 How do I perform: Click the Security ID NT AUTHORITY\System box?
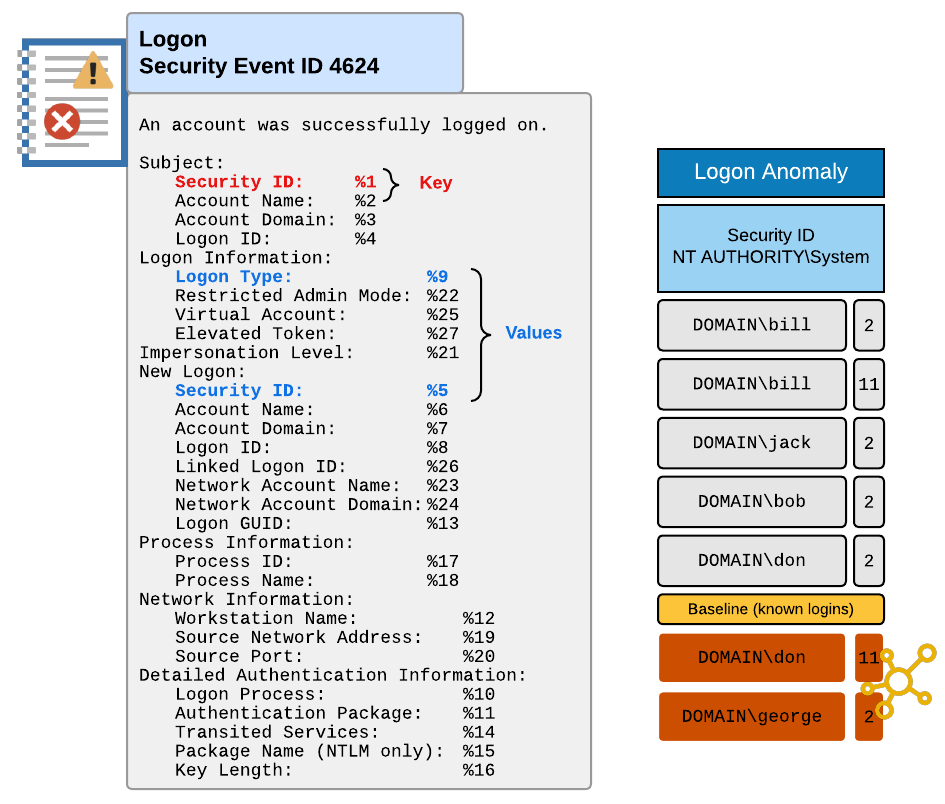771,248
